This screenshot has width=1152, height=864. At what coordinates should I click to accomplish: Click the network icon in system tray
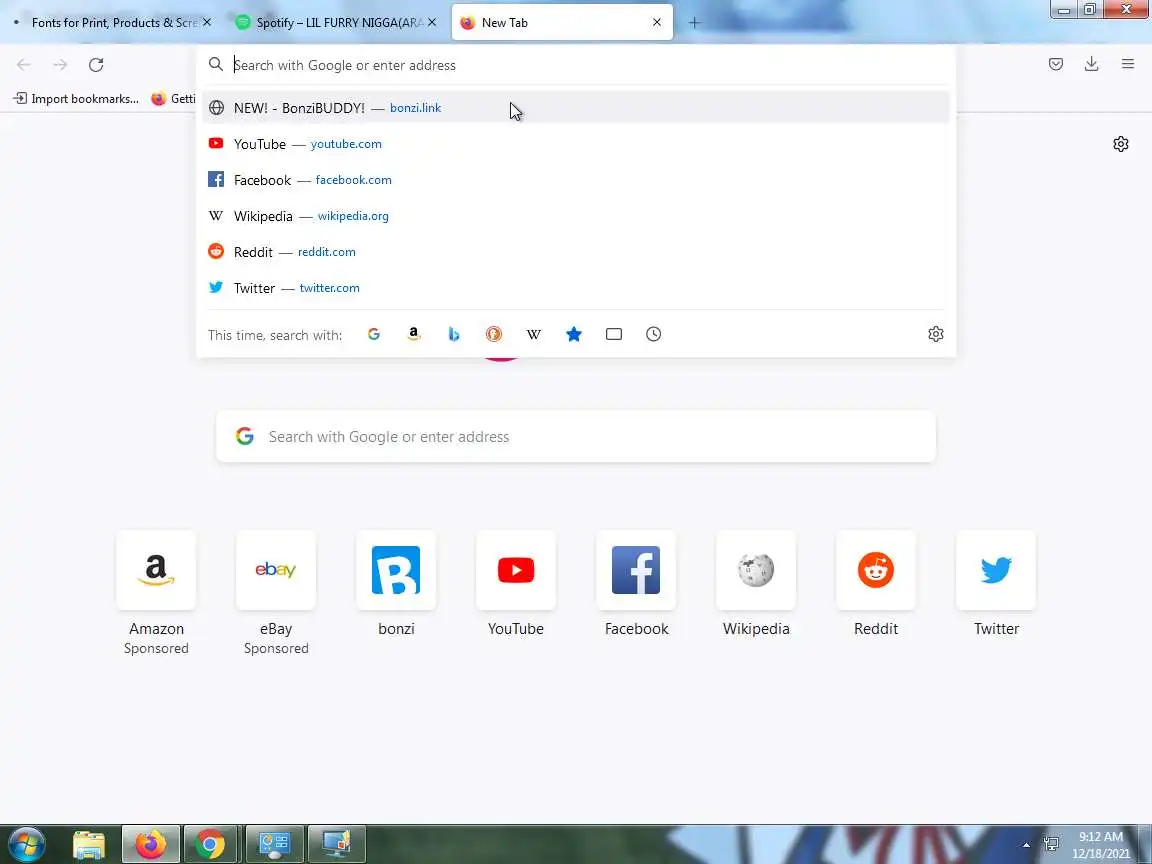coord(1051,845)
